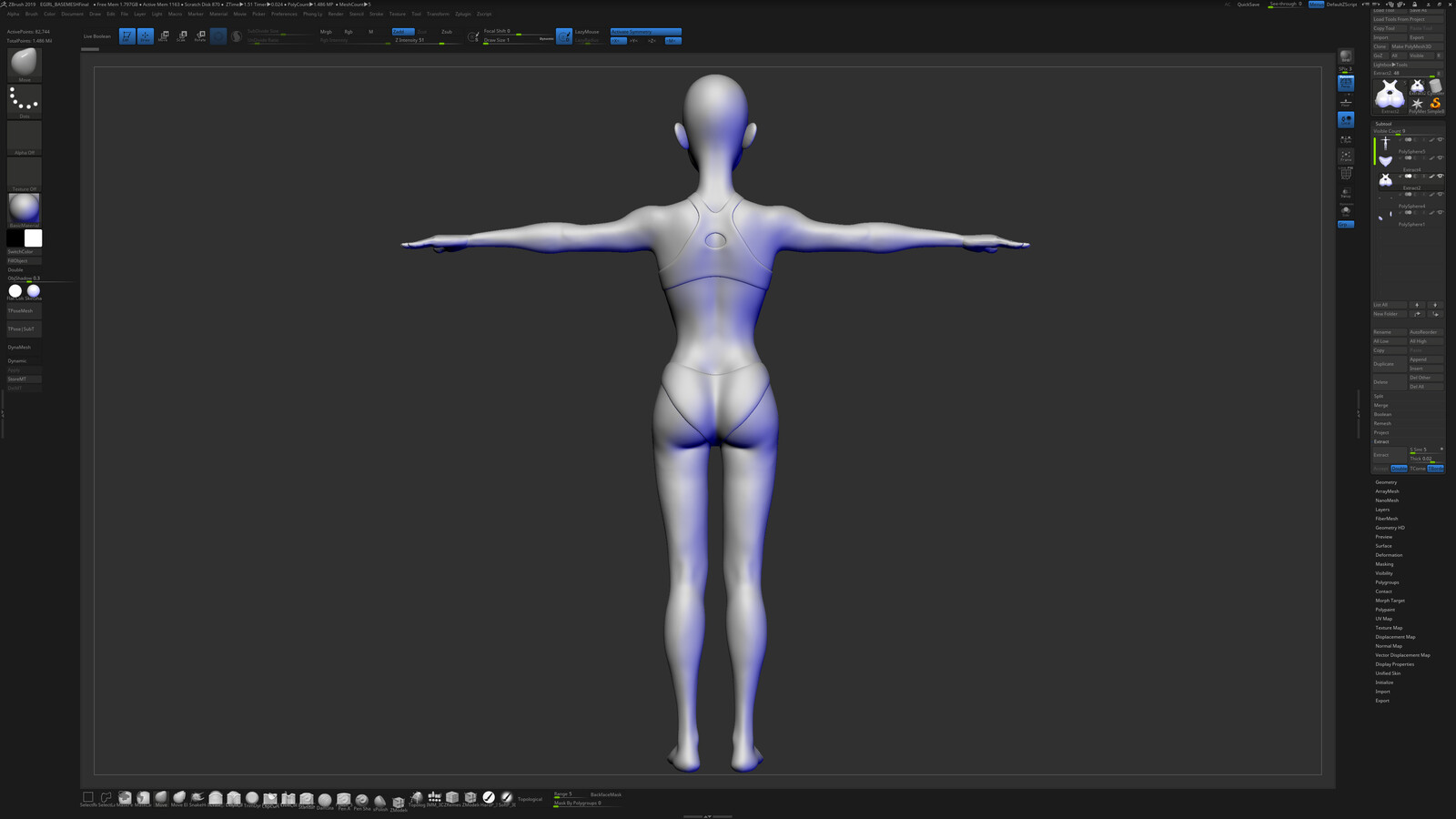1456x819 pixels.
Task: Click the Append button
Action: tap(1426, 359)
